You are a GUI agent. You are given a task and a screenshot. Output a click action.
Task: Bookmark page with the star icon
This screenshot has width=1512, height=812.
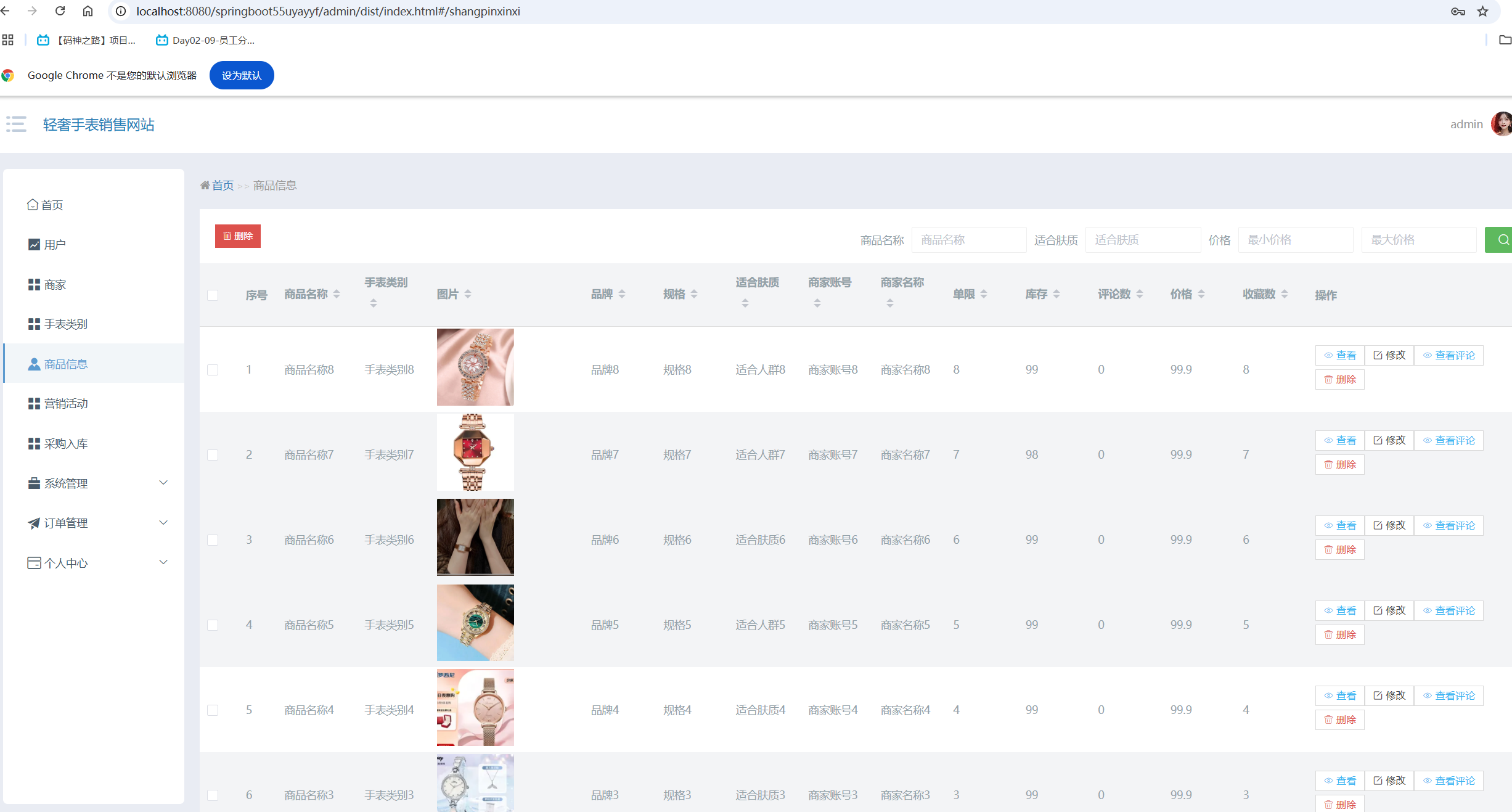click(1482, 11)
